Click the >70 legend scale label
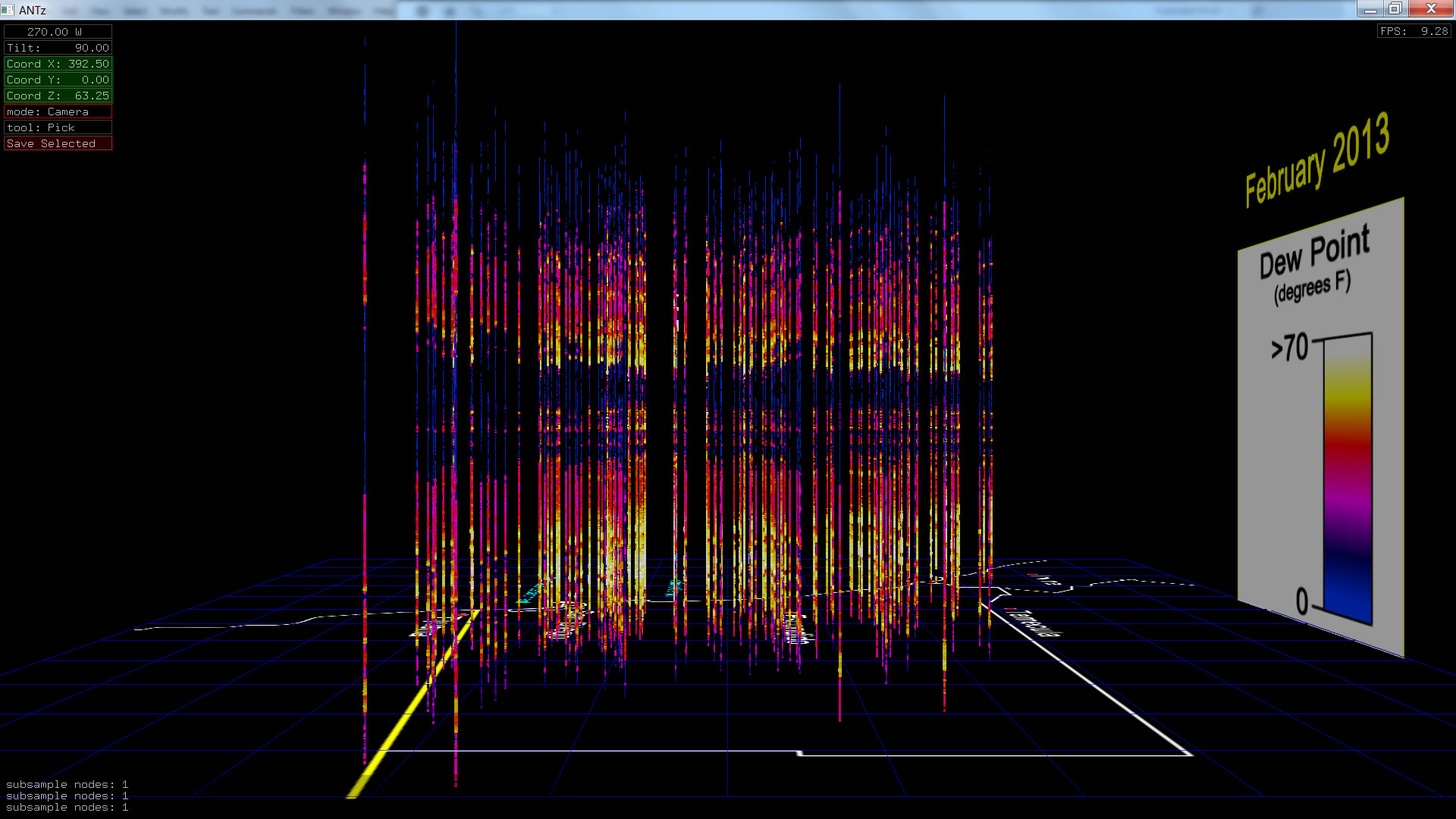1456x819 pixels. [x=1290, y=347]
